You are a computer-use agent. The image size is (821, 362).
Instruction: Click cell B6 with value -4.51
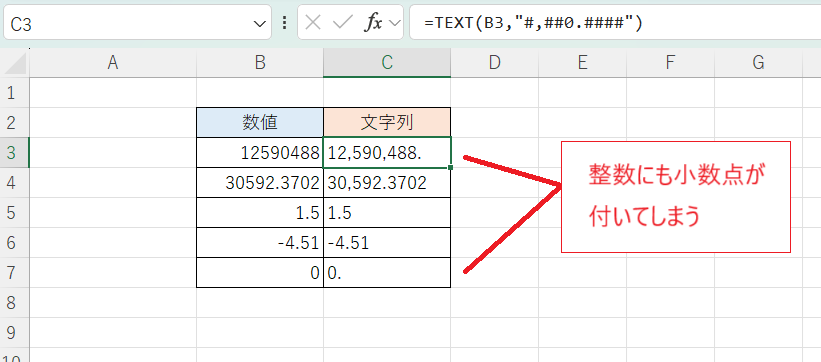pyautogui.click(x=260, y=243)
